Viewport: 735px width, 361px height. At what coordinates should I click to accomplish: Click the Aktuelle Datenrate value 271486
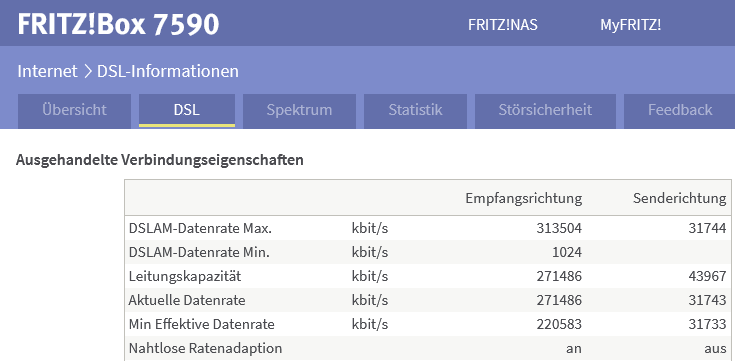pyautogui.click(x=559, y=300)
